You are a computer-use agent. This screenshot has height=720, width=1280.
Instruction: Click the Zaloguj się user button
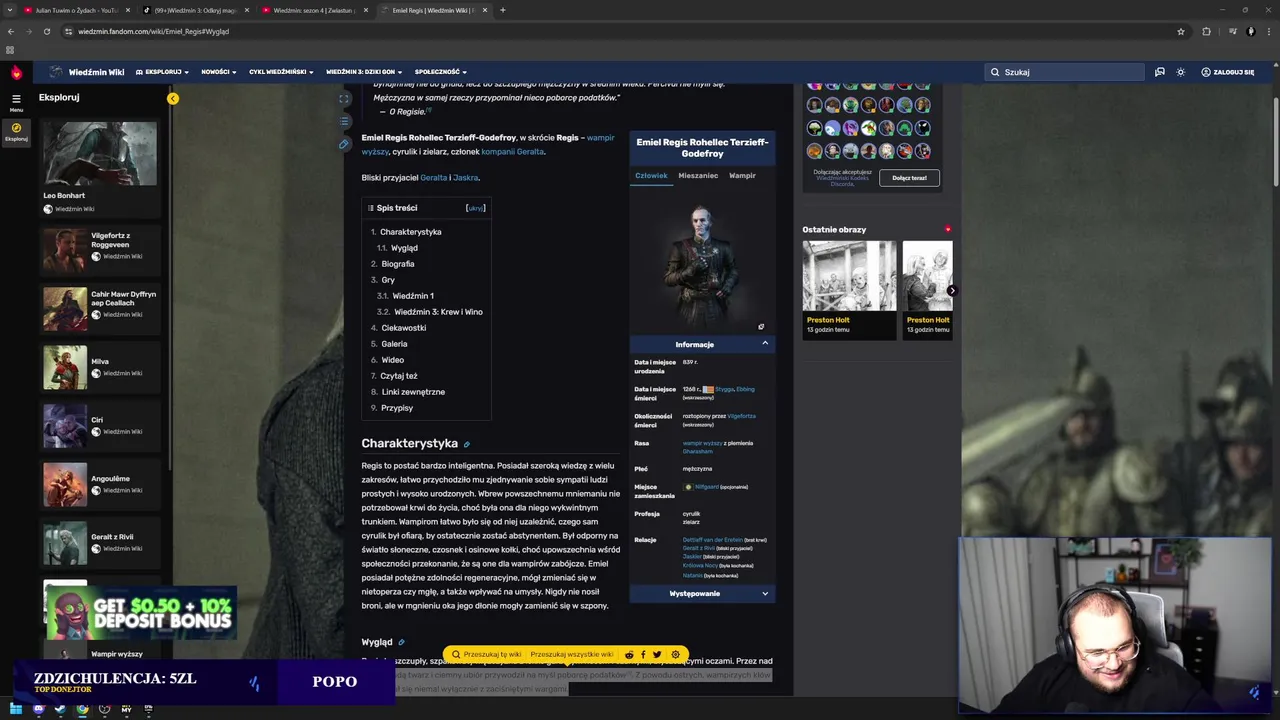coord(1227,72)
